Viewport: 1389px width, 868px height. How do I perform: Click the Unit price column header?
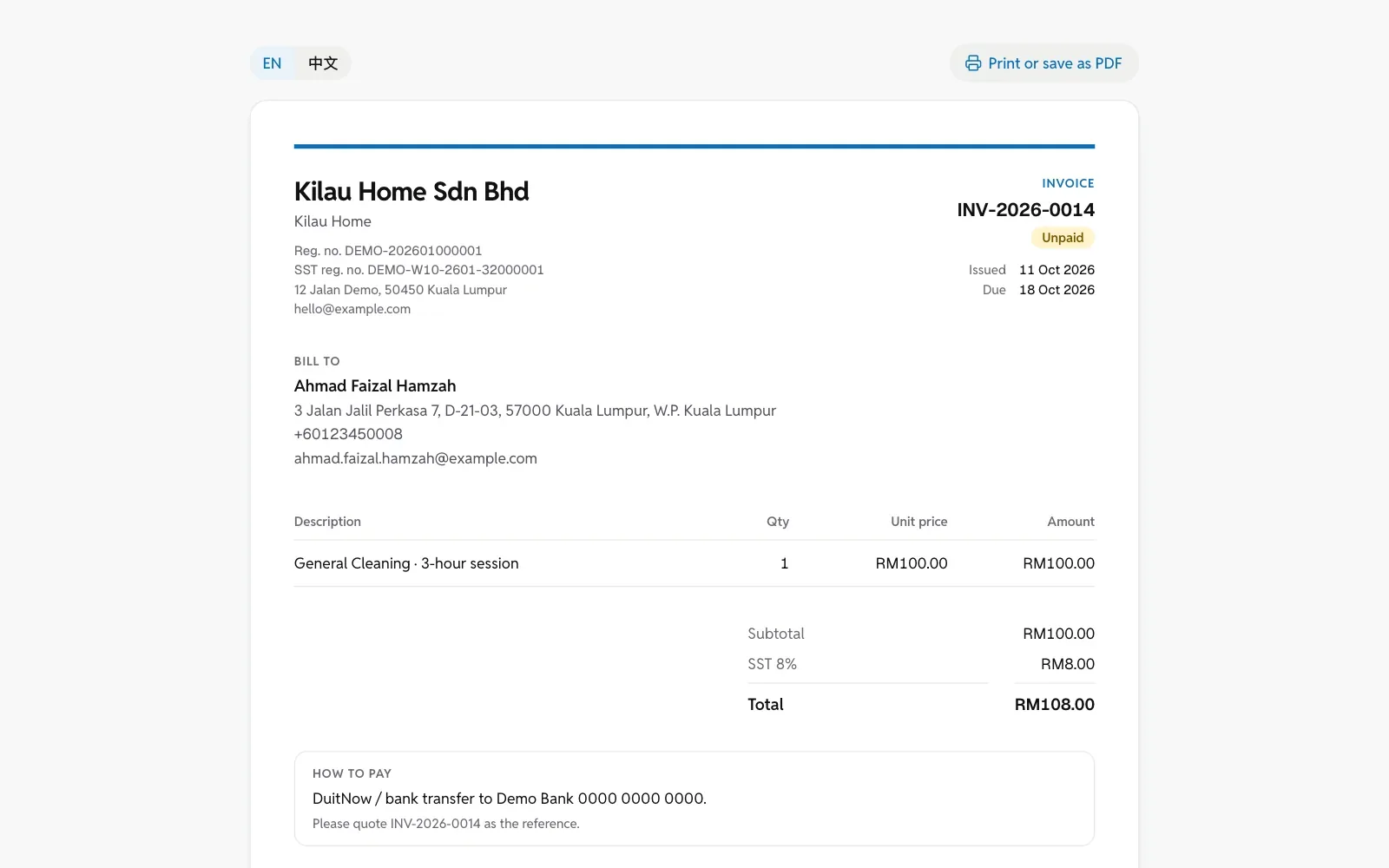[918, 522]
